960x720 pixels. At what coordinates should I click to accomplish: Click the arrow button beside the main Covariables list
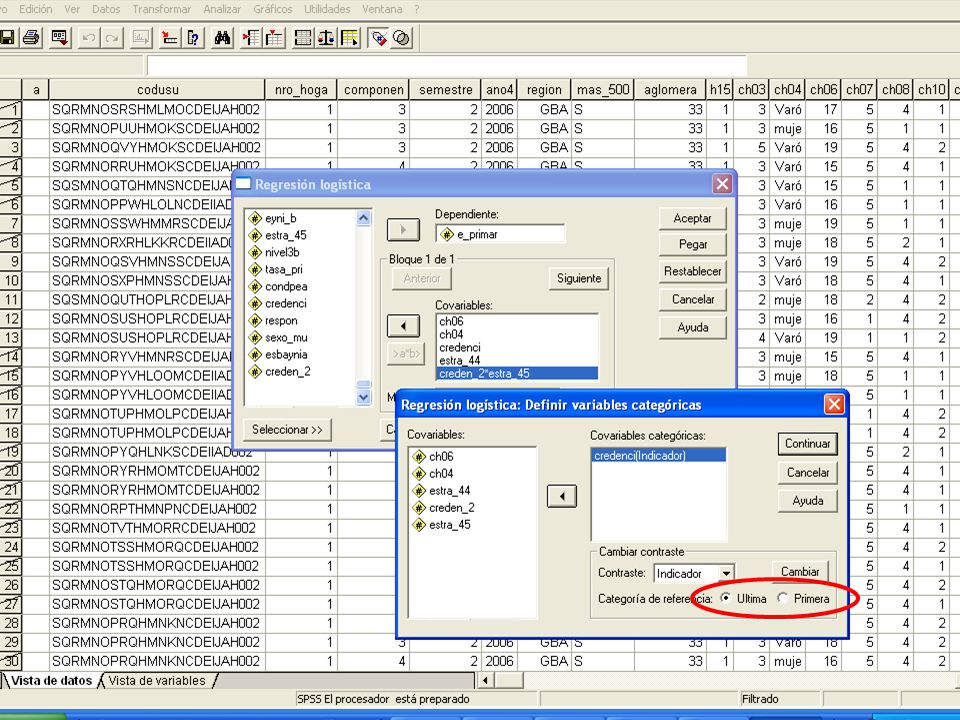[403, 326]
